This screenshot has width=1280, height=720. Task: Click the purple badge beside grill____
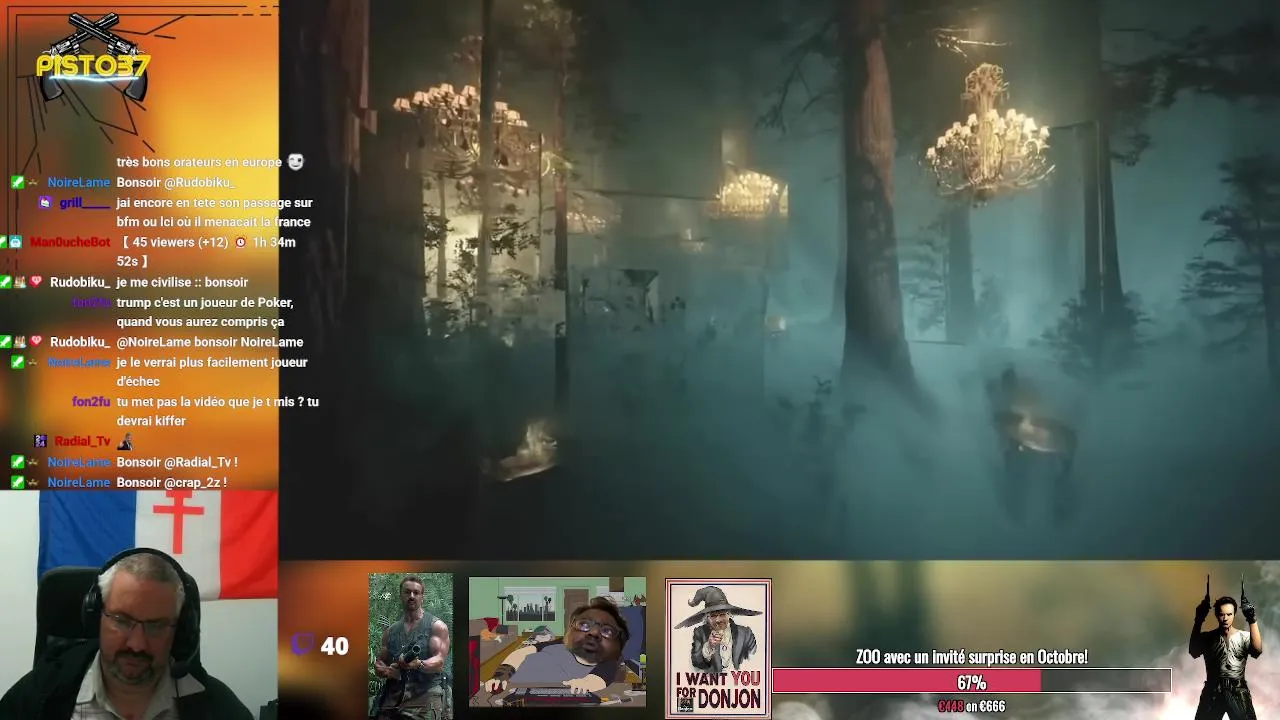45,202
